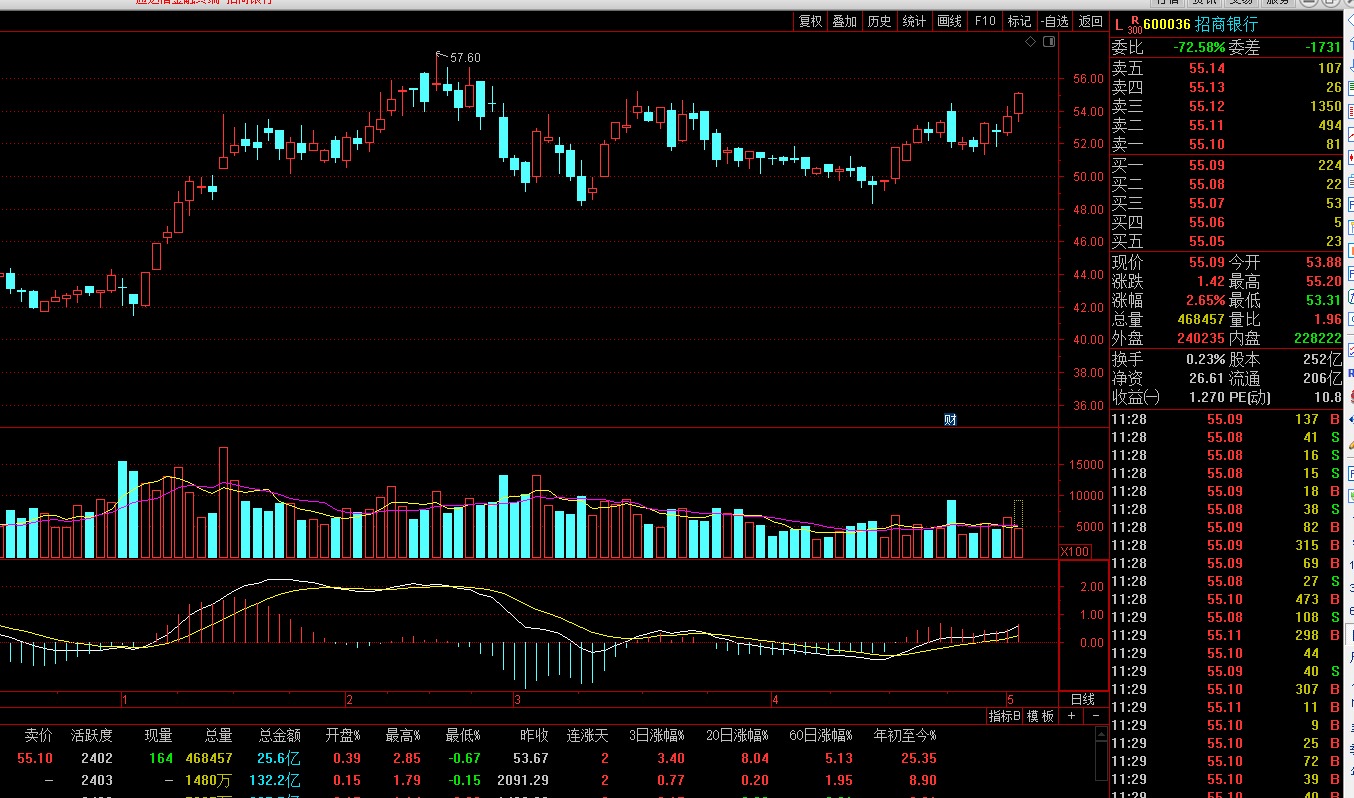The width and height of the screenshot is (1354, 798).
Task: Click the 统计 statistics button
Action: tap(914, 21)
